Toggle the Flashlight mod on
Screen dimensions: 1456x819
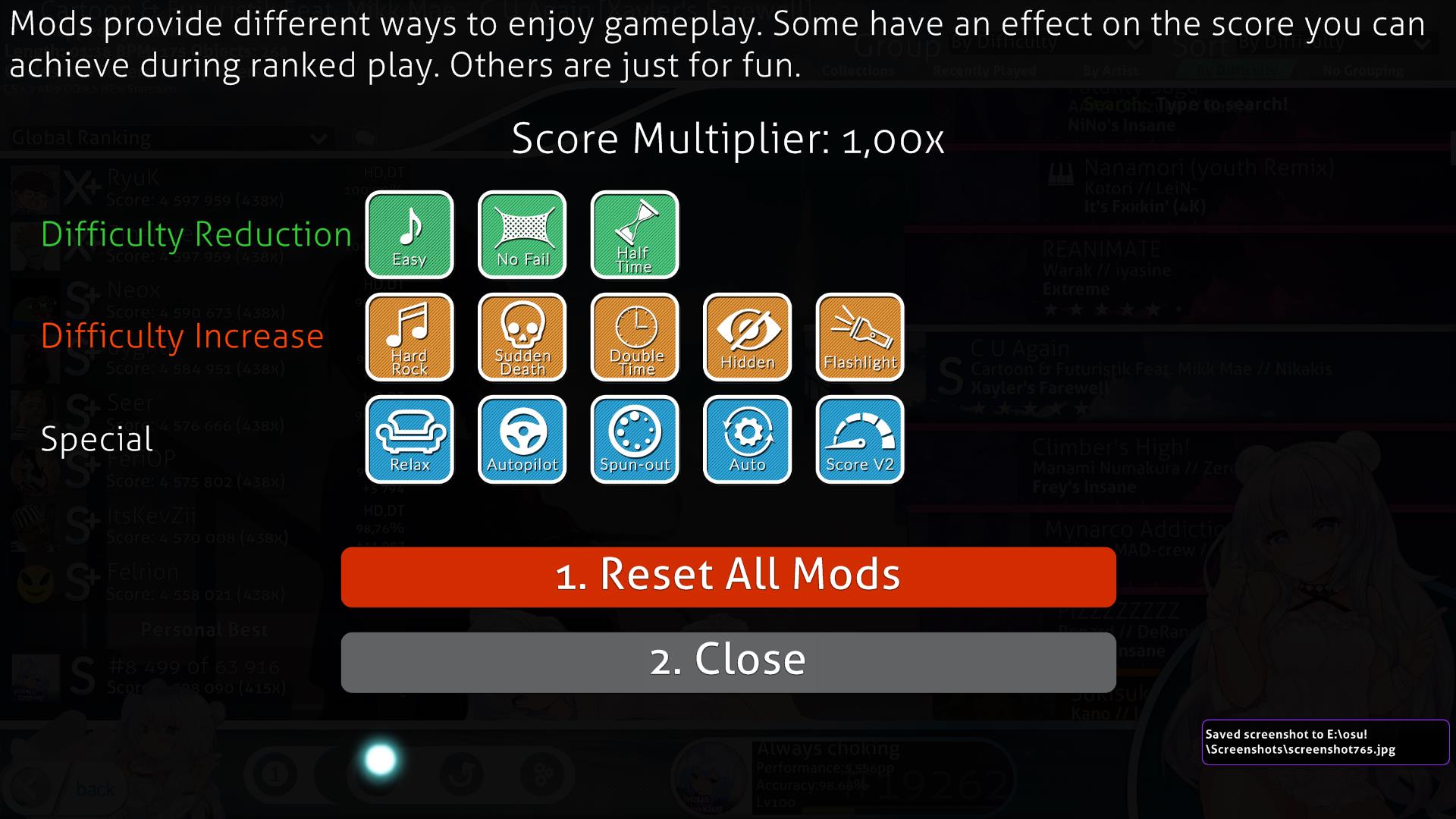click(x=859, y=336)
